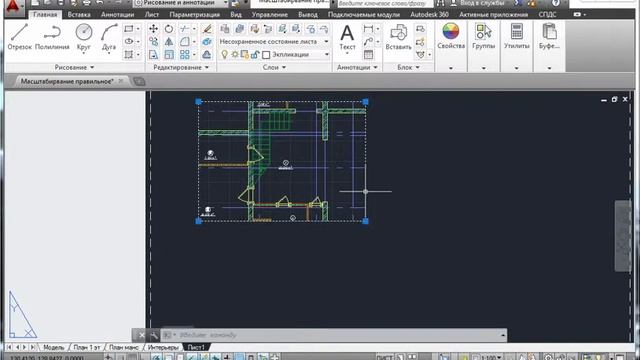Click the command line input field
Image resolution: width=640 pixels, height=360 pixels.
click(333, 335)
